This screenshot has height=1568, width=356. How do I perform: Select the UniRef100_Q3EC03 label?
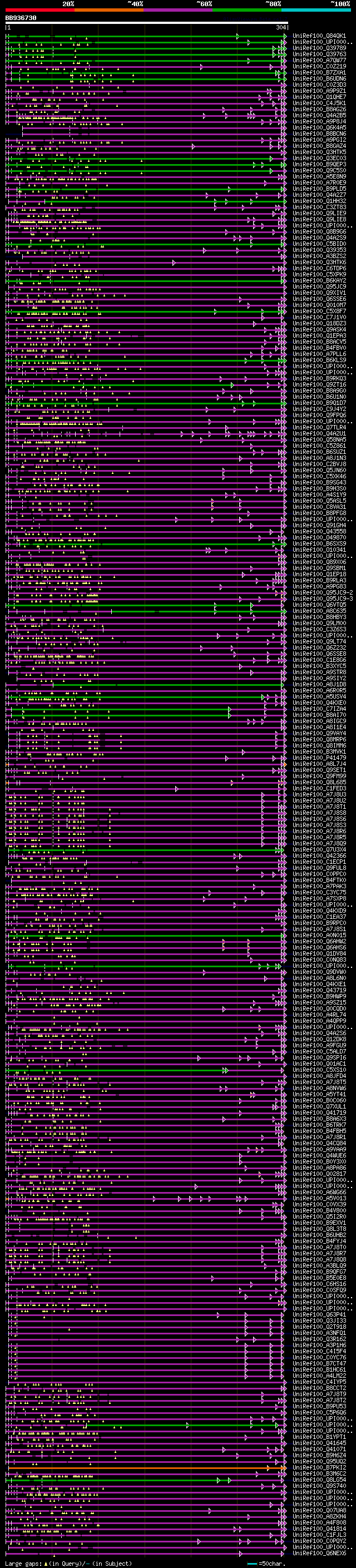(319, 159)
